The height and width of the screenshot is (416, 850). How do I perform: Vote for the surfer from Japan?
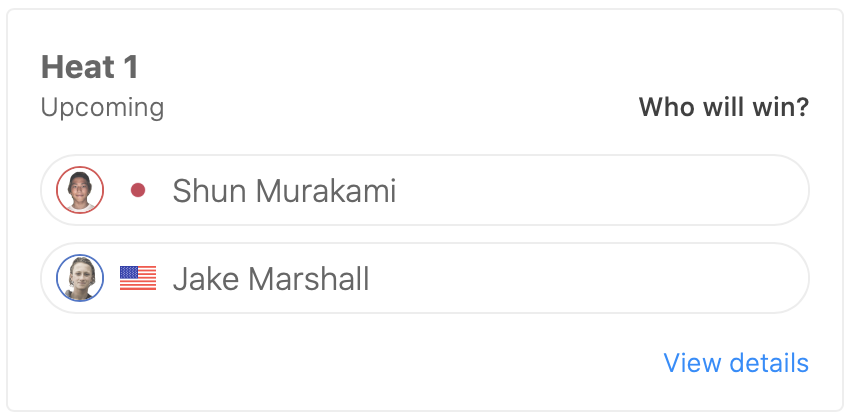pyautogui.click(x=424, y=190)
